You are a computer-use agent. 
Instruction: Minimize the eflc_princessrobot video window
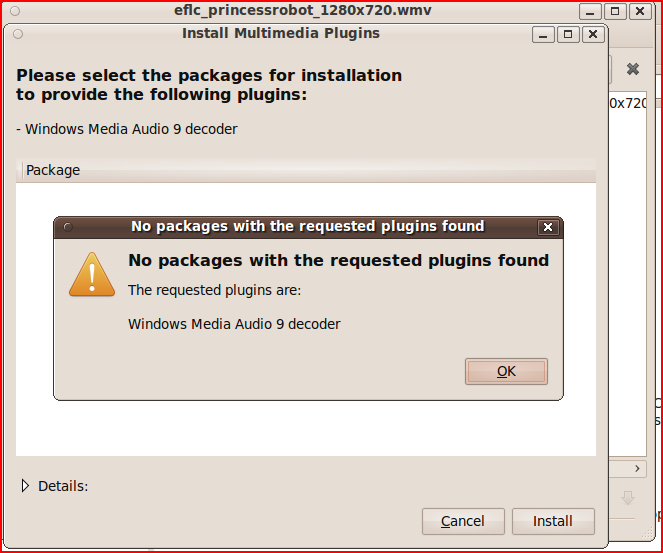[592, 11]
